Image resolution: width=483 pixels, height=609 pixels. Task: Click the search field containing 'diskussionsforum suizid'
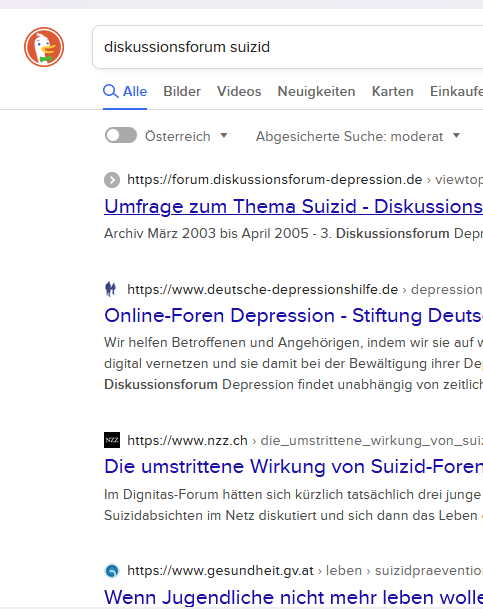pos(288,47)
